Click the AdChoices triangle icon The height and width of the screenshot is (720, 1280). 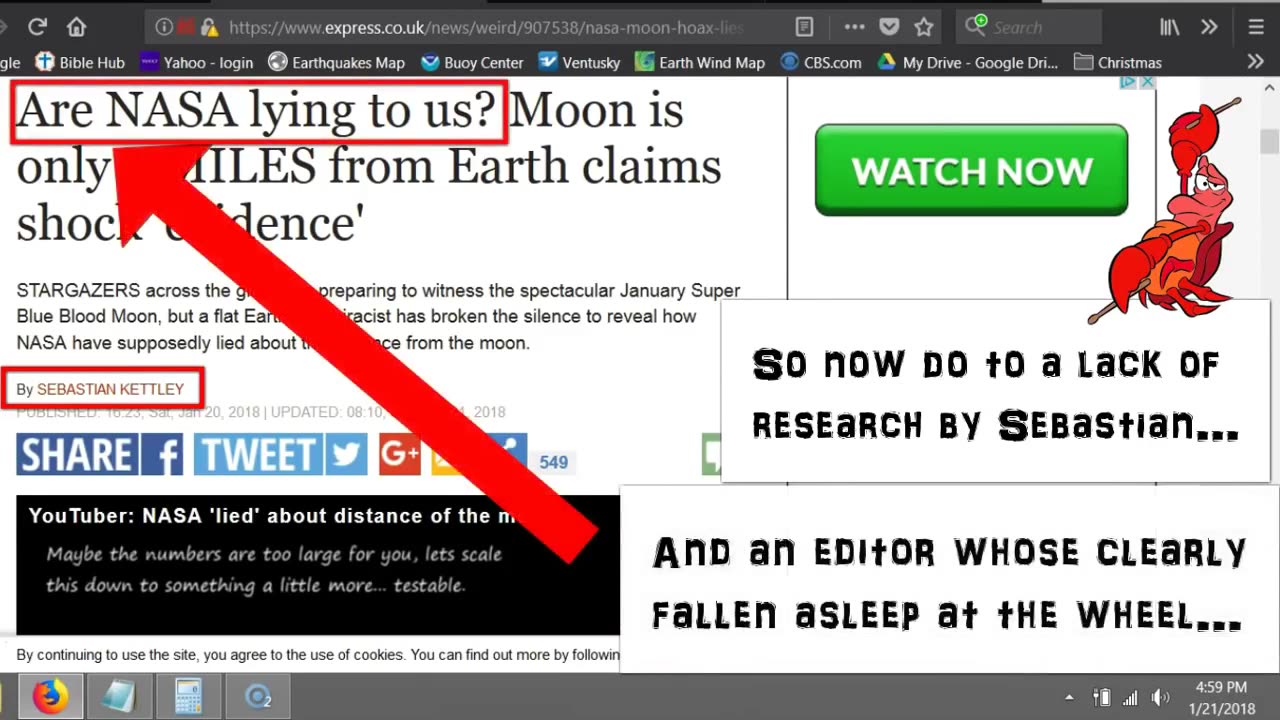(1128, 82)
